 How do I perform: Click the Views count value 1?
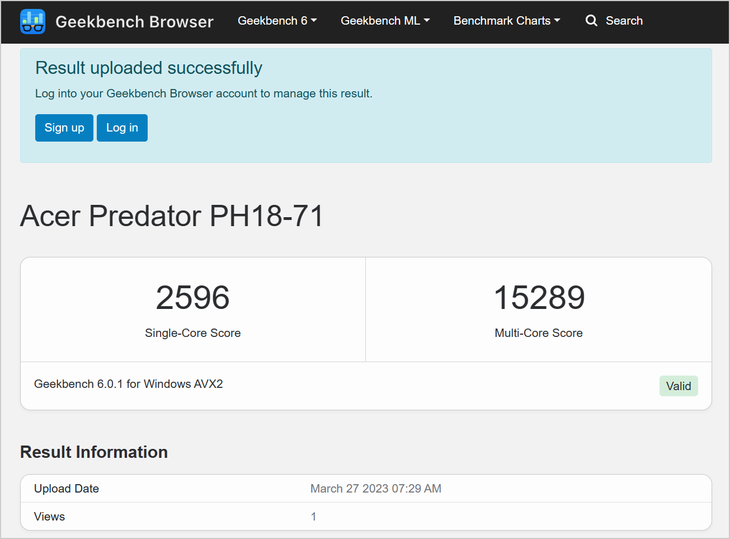pyautogui.click(x=313, y=517)
